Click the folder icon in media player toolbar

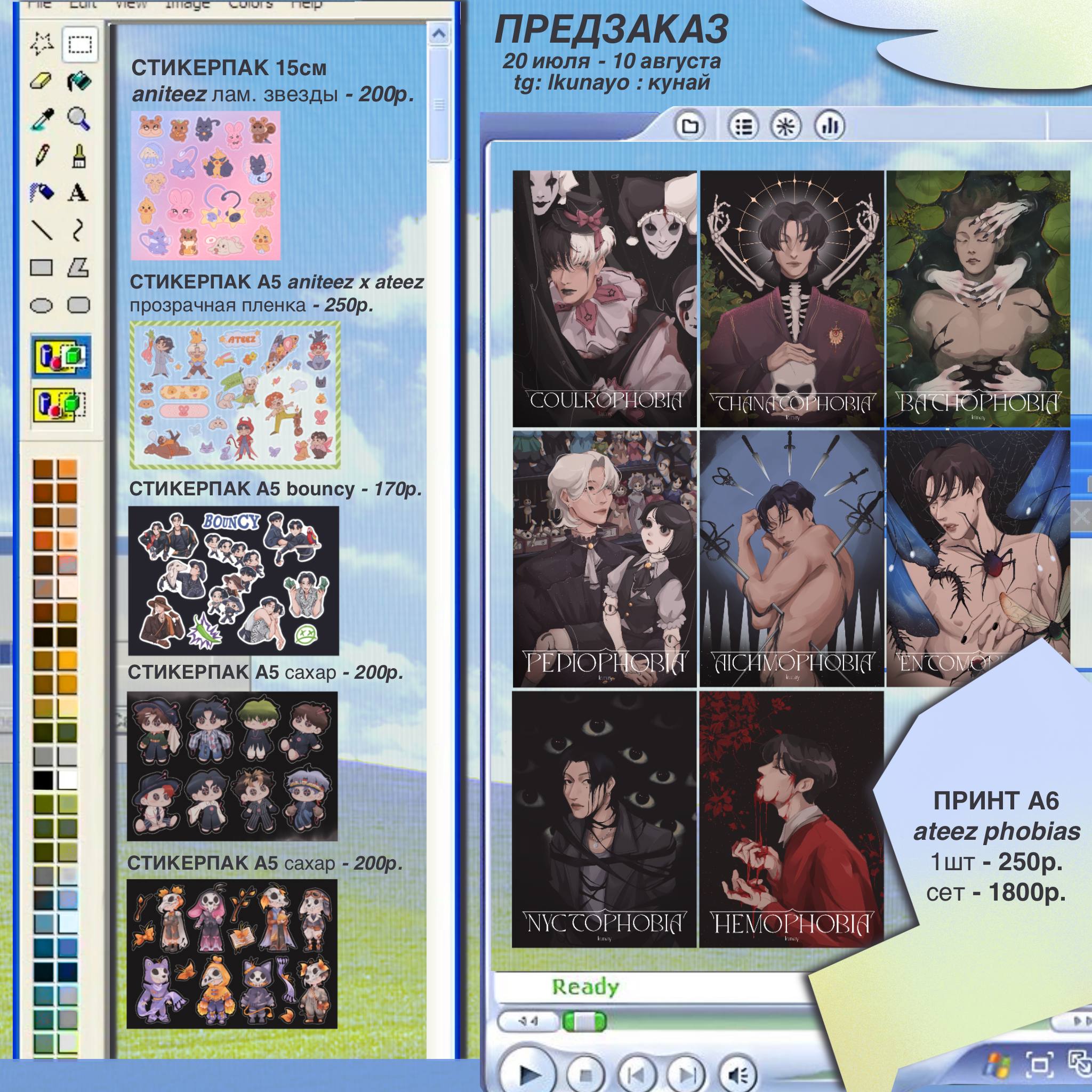[x=689, y=125]
